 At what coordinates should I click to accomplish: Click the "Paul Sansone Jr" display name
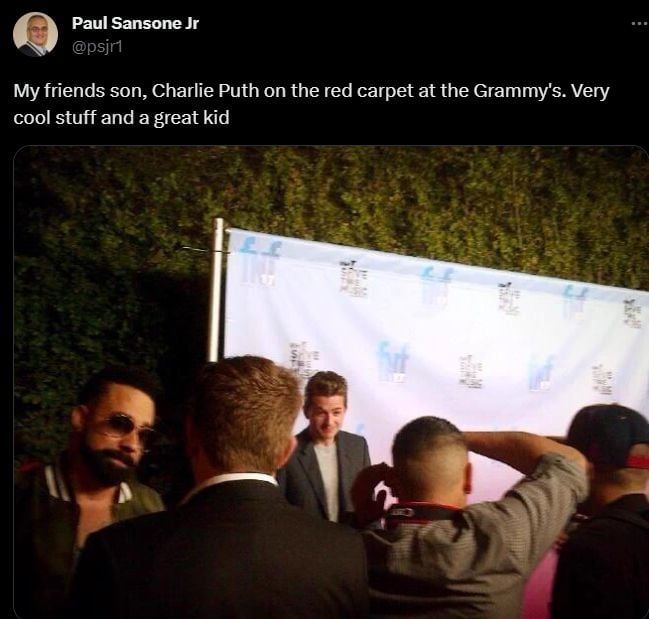coord(135,23)
